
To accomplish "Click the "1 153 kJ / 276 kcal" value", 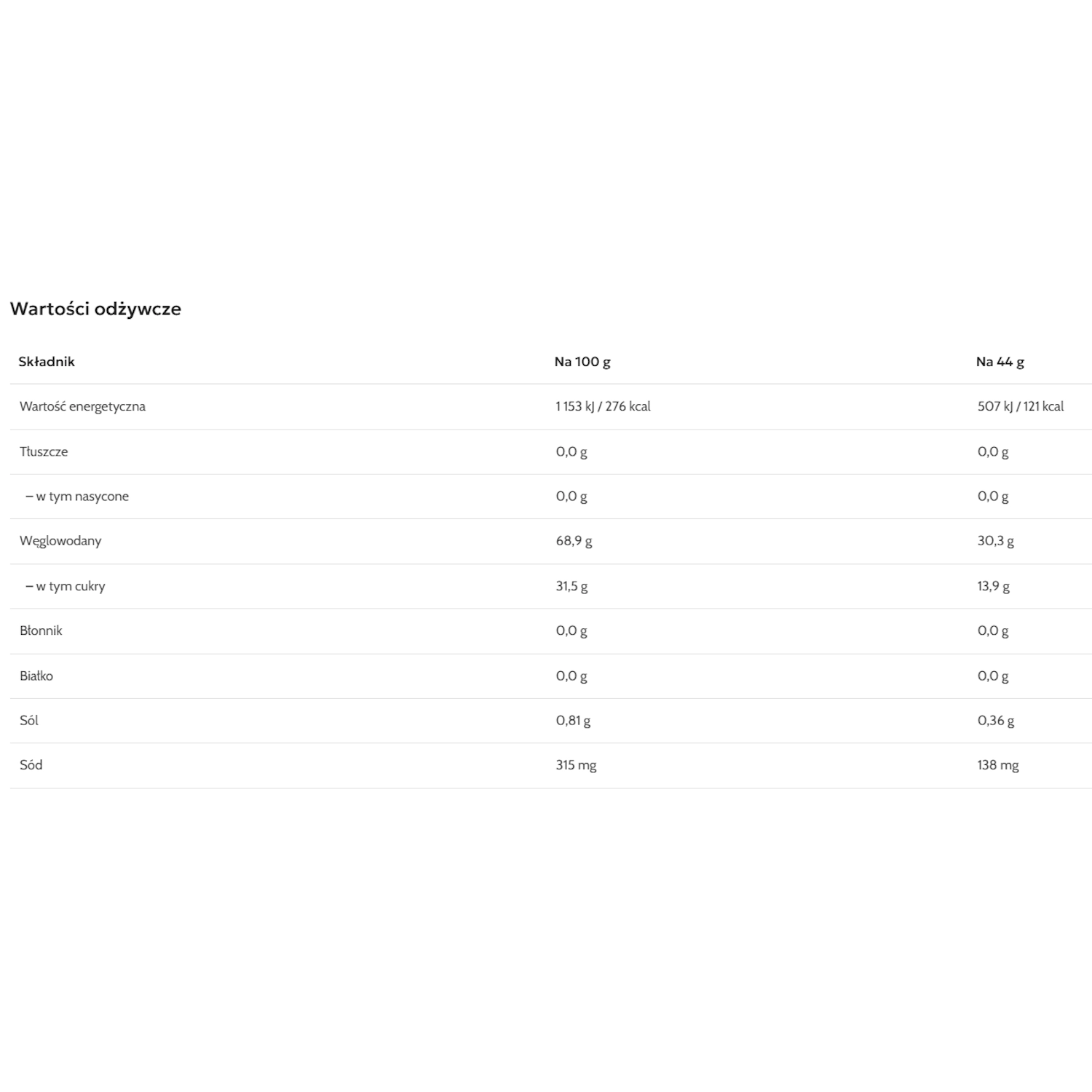I will tap(603, 406).
